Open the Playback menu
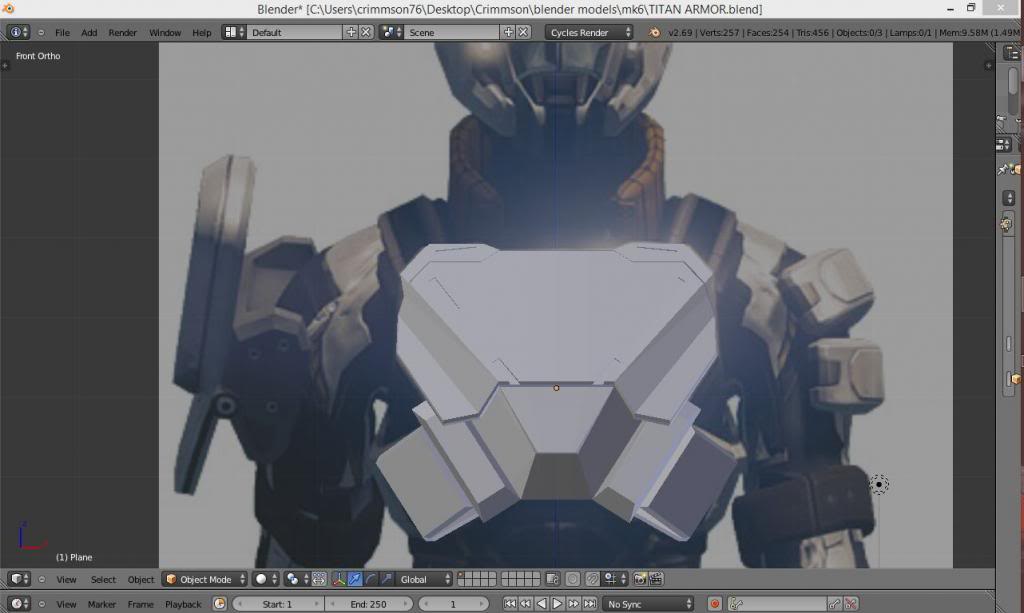Viewport: 1024px width, 613px height. 183,604
